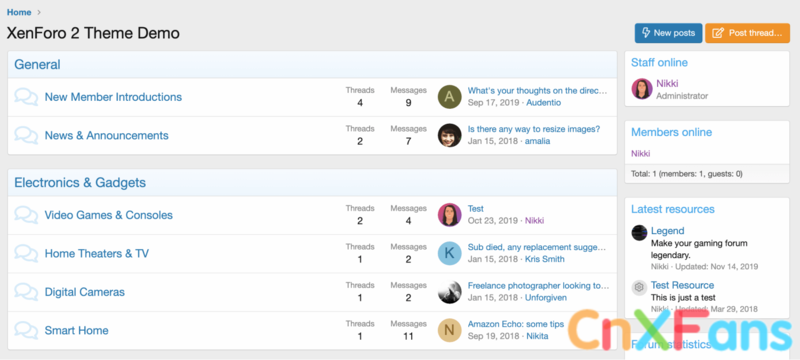Open thread 'Is there any way to resize images?'
The image size is (800, 360).
point(534,129)
